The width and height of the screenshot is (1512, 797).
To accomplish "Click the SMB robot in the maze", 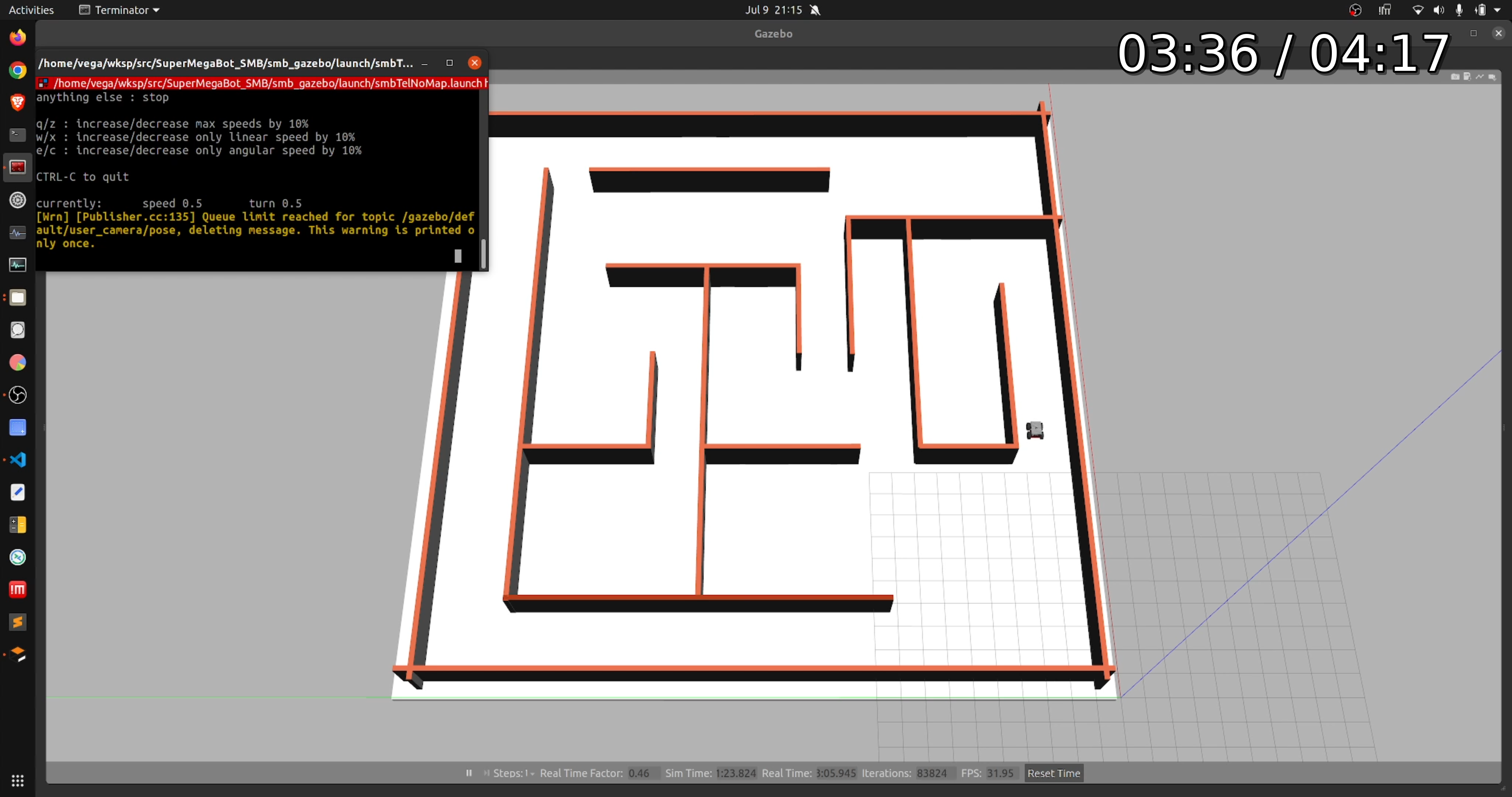I will coord(1035,430).
